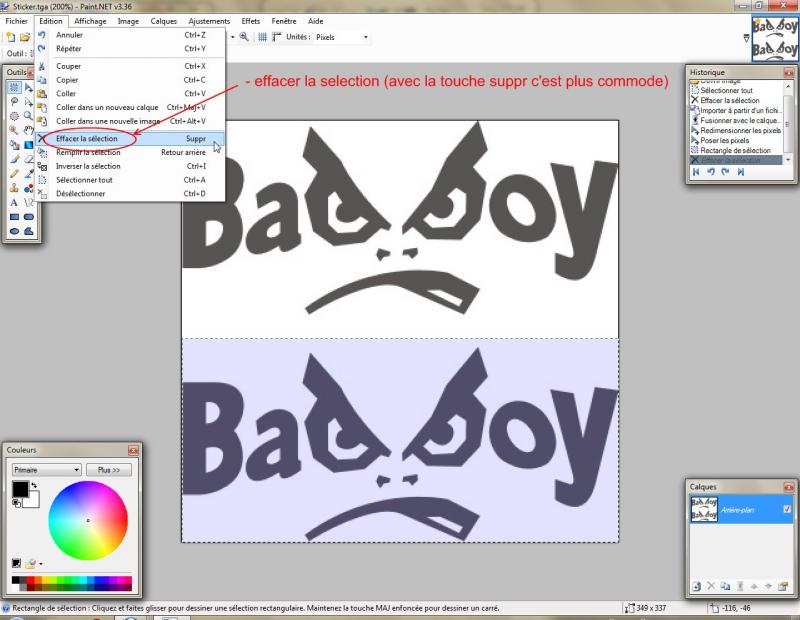Reset colors to black and white
The width and height of the screenshot is (800, 620).
[16, 503]
